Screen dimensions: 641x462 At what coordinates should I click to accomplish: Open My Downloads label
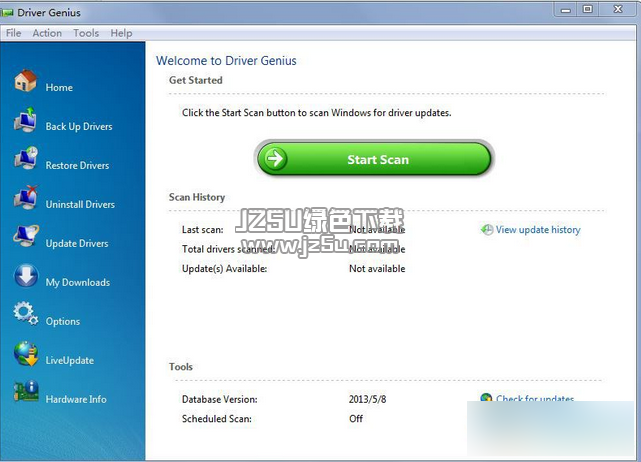78,283
